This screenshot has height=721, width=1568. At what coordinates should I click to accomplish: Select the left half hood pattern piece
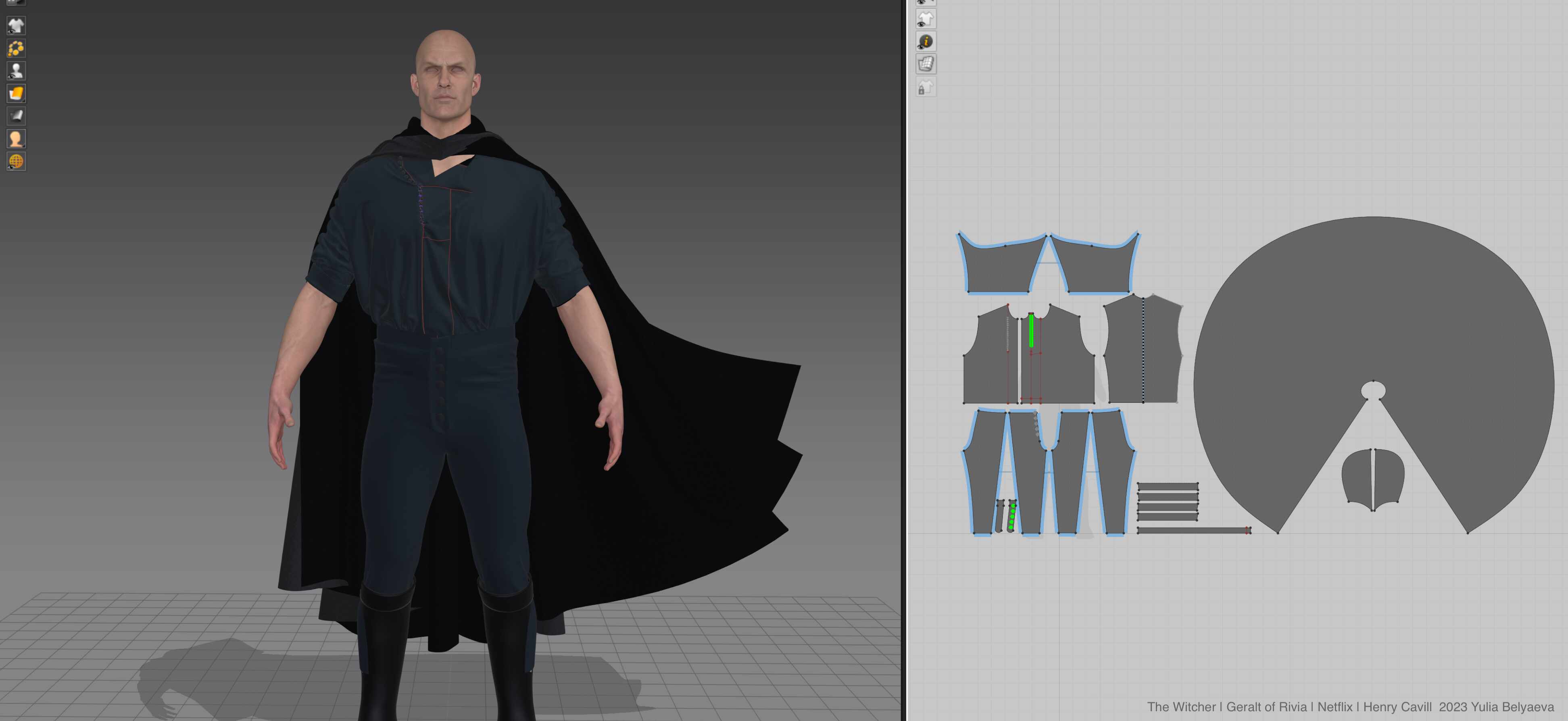point(1357,477)
